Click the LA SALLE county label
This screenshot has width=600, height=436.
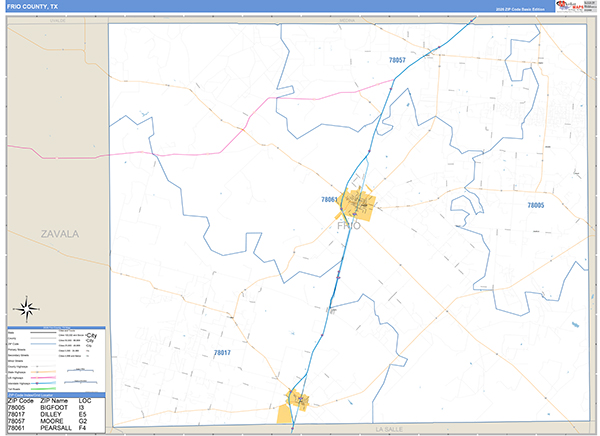tap(389, 429)
